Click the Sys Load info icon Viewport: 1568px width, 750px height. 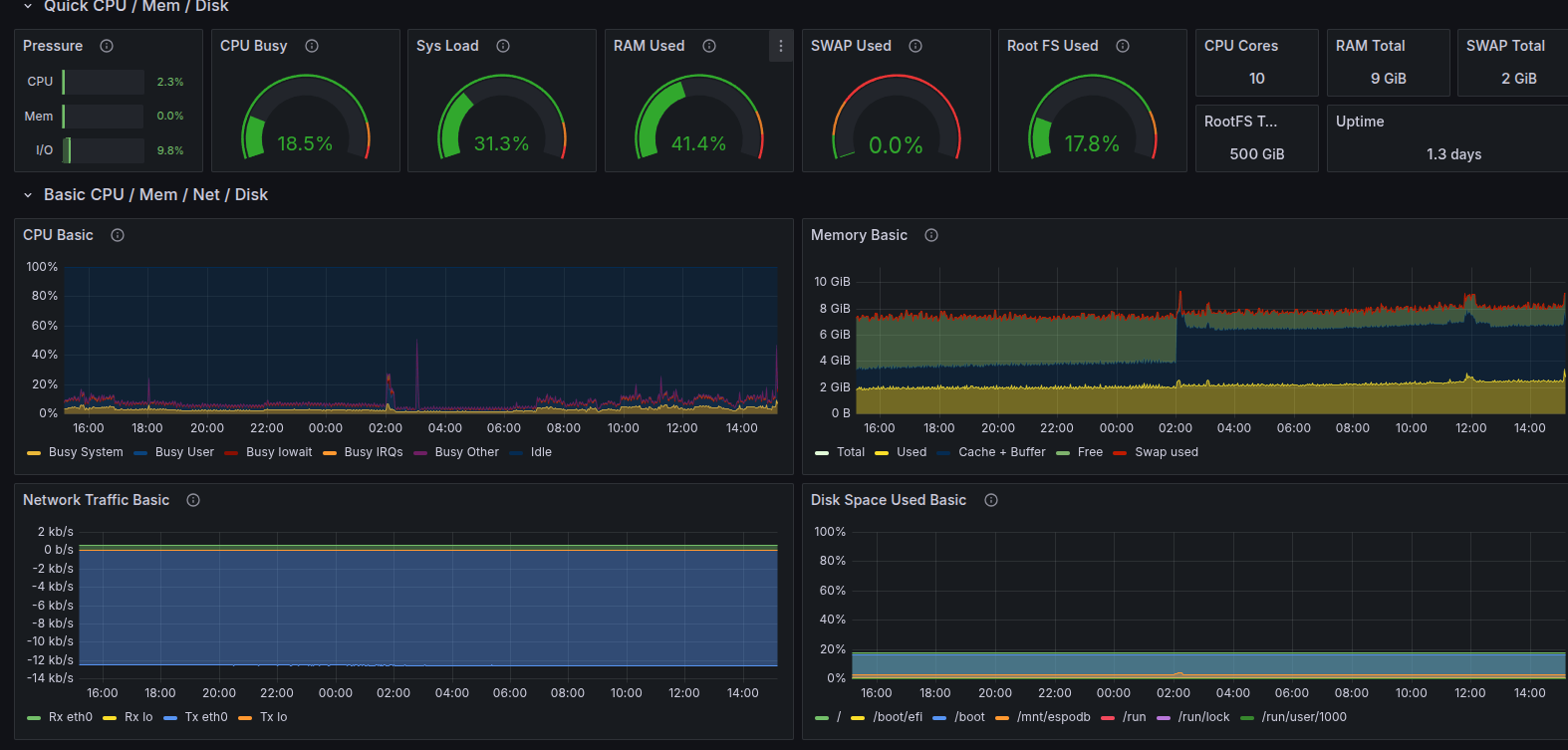pos(503,46)
